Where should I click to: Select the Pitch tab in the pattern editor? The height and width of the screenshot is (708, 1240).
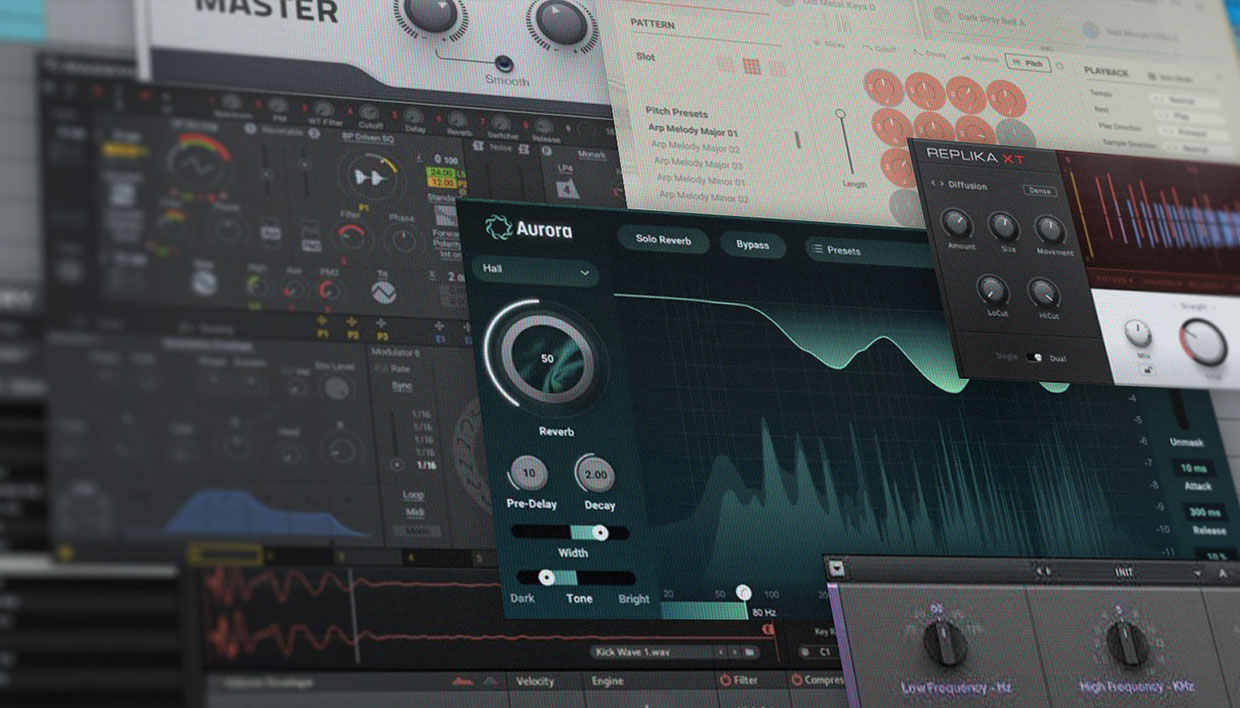1026,62
